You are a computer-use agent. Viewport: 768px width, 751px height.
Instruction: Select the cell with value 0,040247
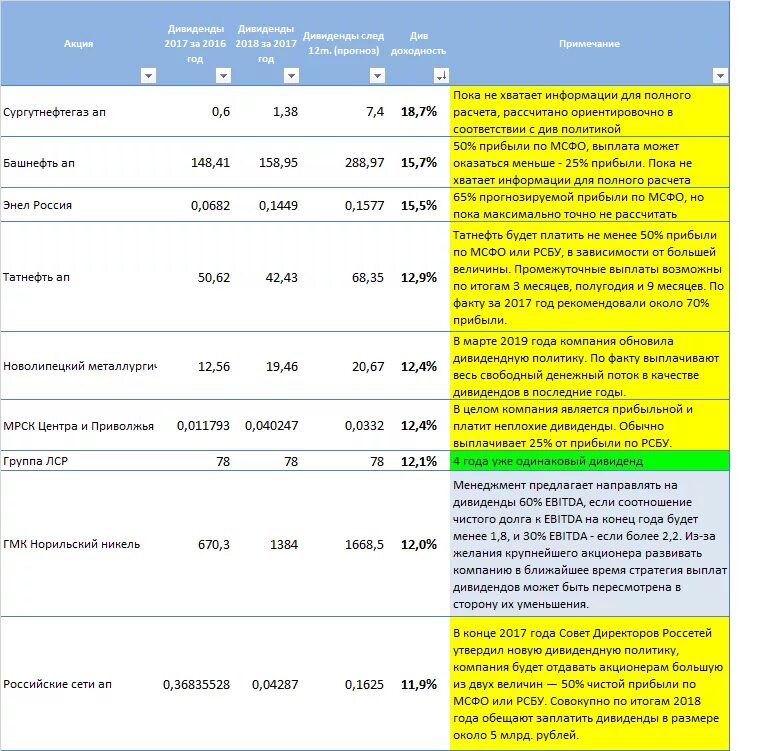[266, 426]
